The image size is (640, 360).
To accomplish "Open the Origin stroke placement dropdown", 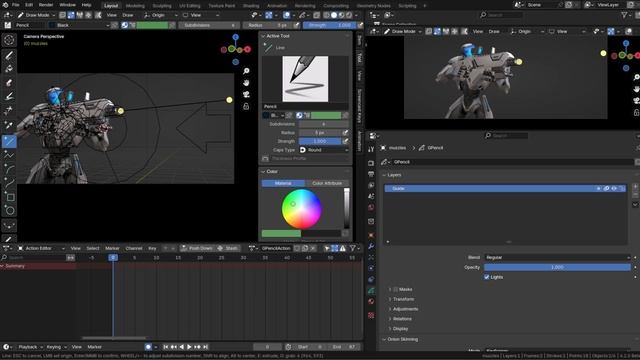I will coord(160,15).
